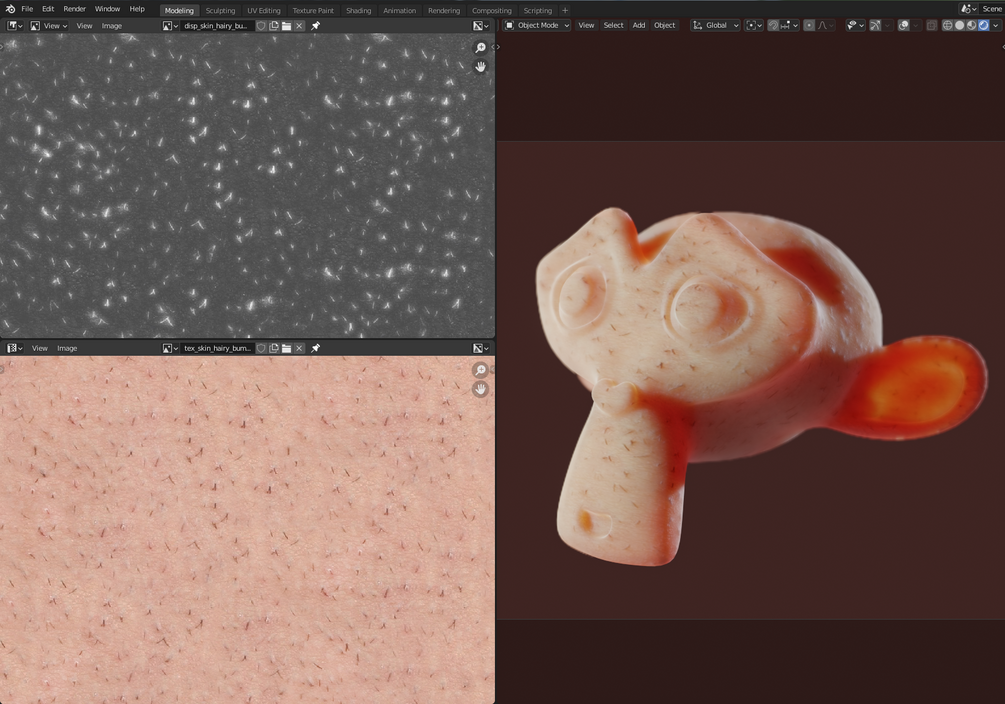Open the 3D viewport Object menu
This screenshot has height=704, width=1005.
coord(665,25)
